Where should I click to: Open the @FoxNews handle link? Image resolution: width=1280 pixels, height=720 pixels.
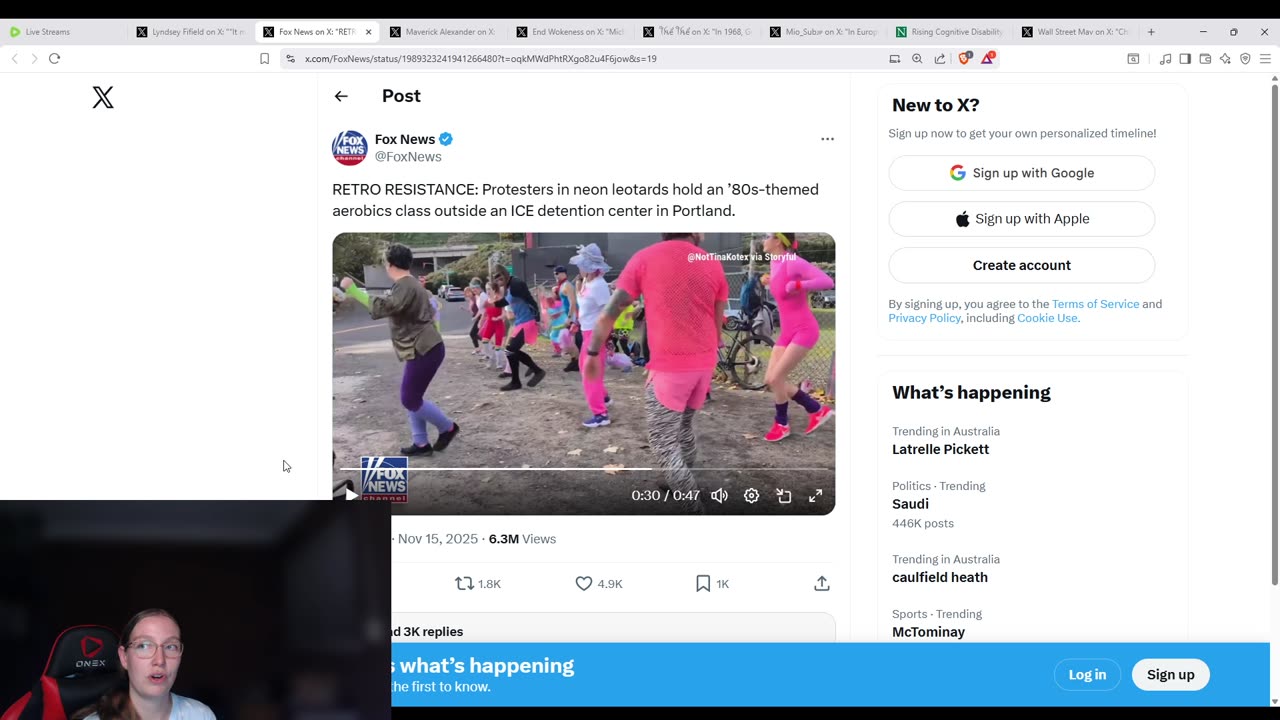[408, 157]
